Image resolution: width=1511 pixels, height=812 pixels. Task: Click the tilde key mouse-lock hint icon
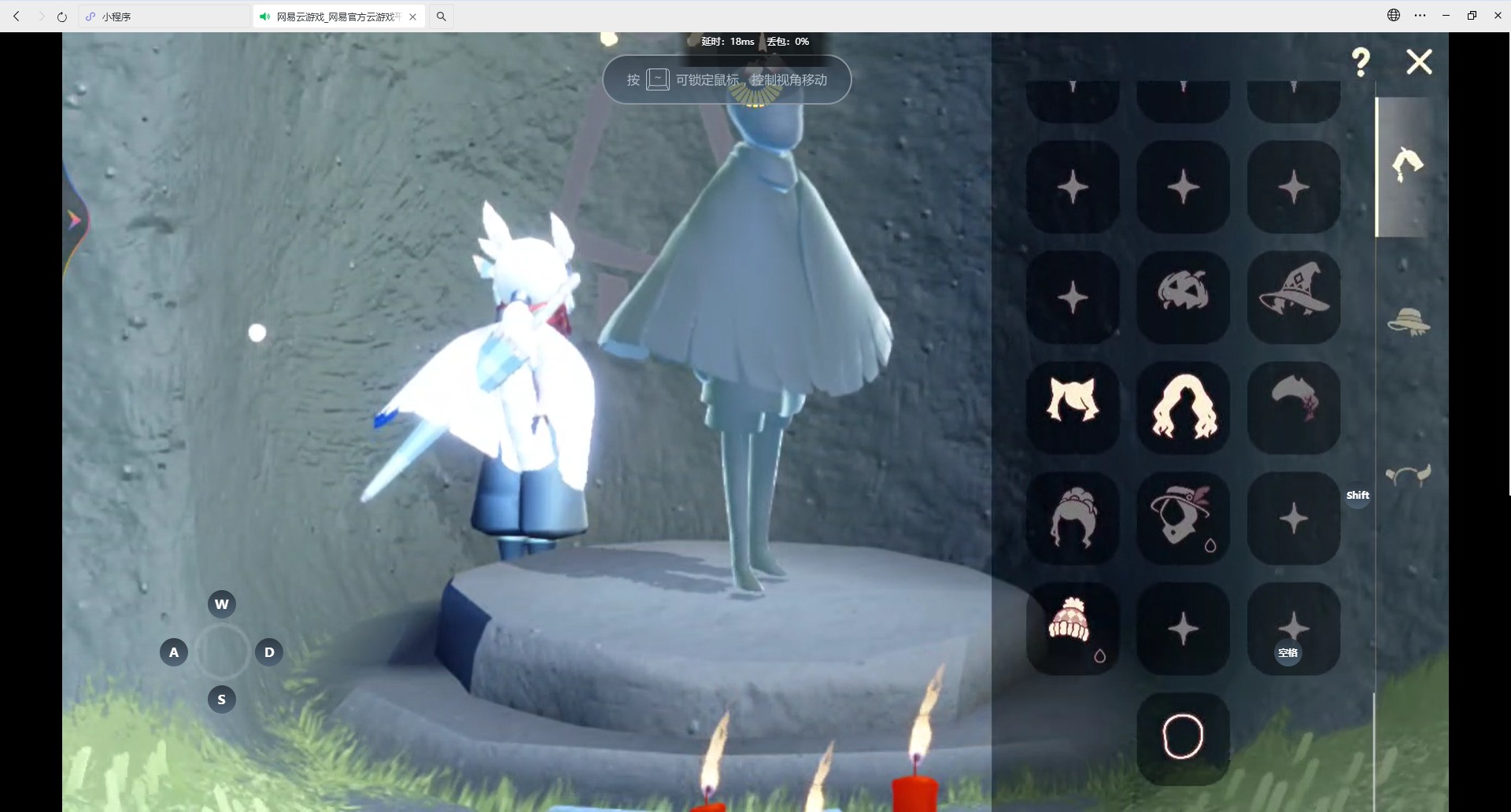(658, 79)
